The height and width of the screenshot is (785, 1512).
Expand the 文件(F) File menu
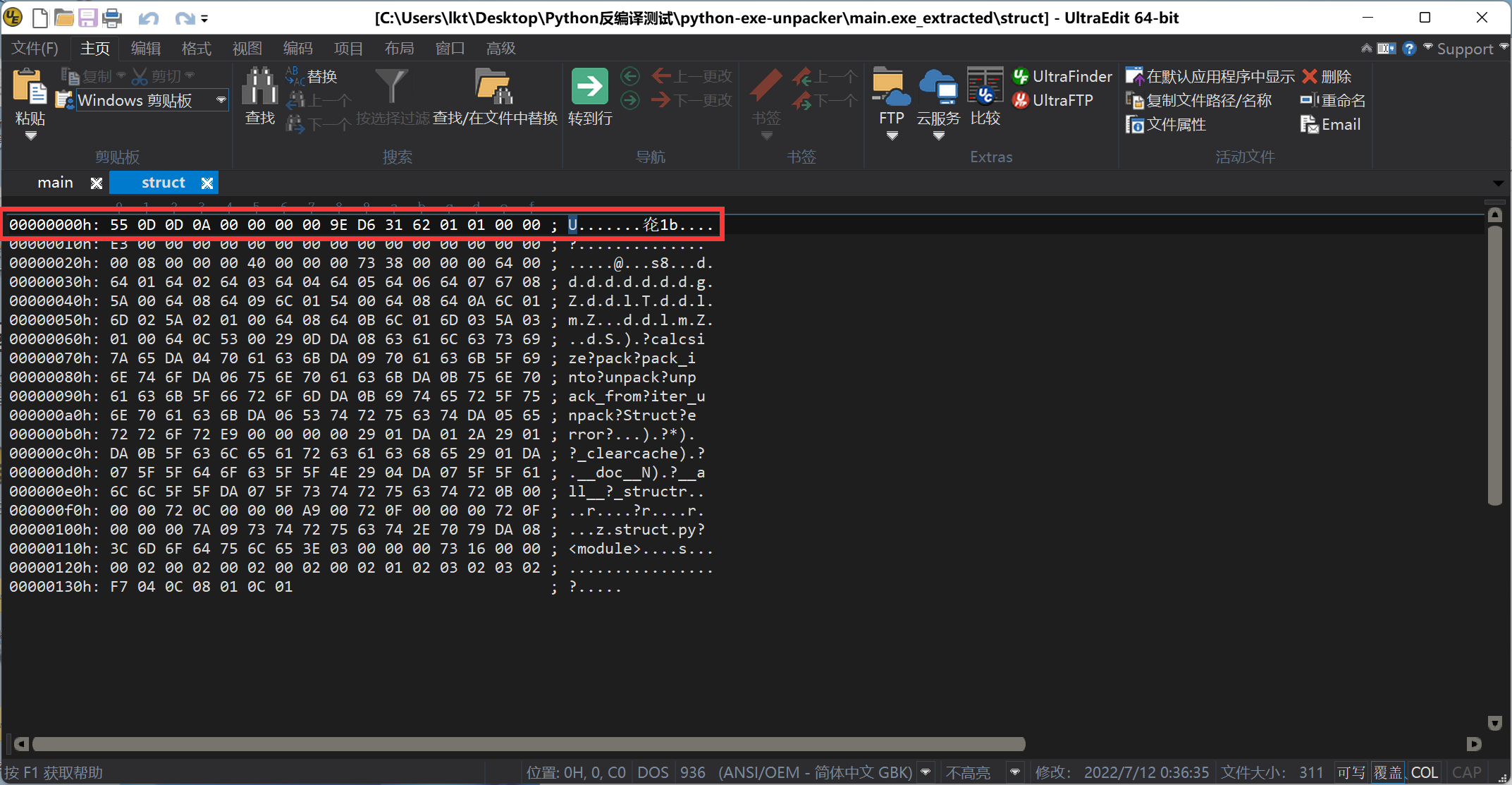pos(37,47)
